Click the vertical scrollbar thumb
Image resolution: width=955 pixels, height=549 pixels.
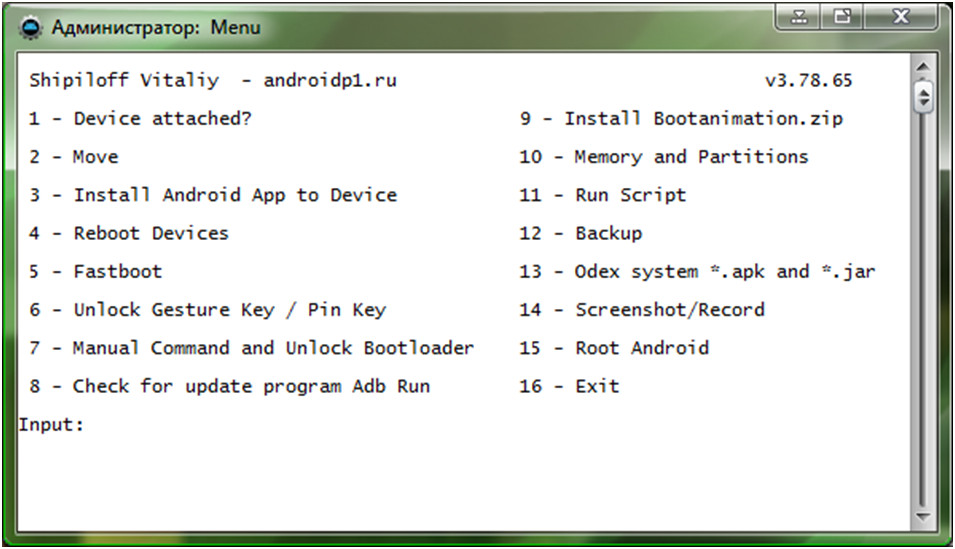[924, 97]
